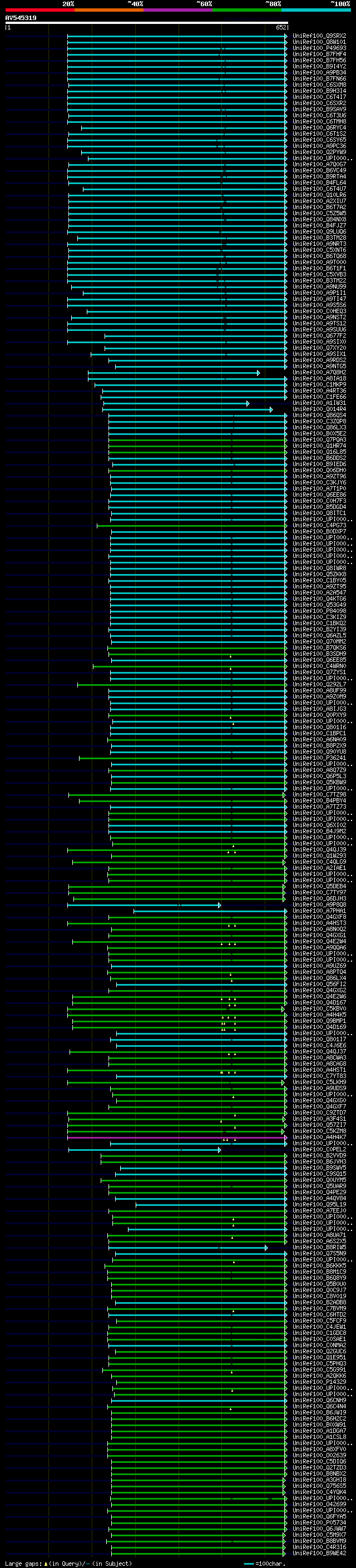356x1568 pixels.
Task: Click label UniRef100_A4HST3
Action: [319, 923]
